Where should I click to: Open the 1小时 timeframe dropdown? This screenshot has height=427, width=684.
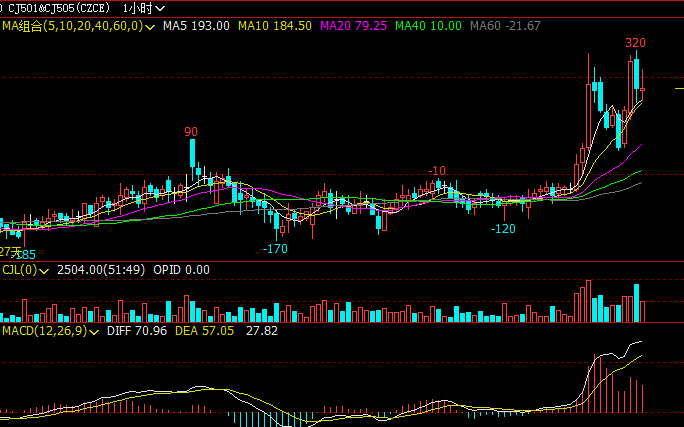pyautogui.click(x=143, y=8)
